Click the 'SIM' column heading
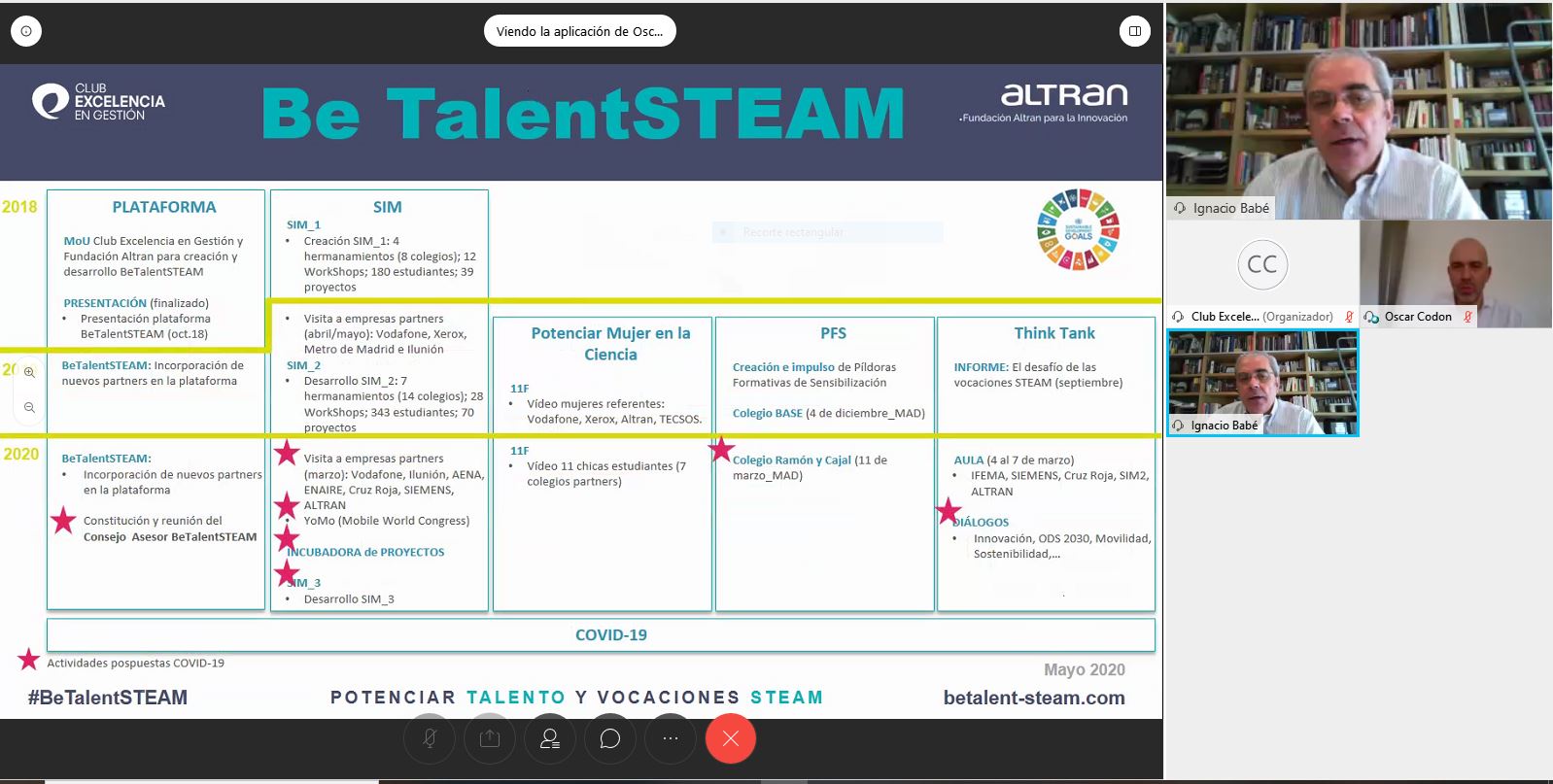 pos(387,207)
